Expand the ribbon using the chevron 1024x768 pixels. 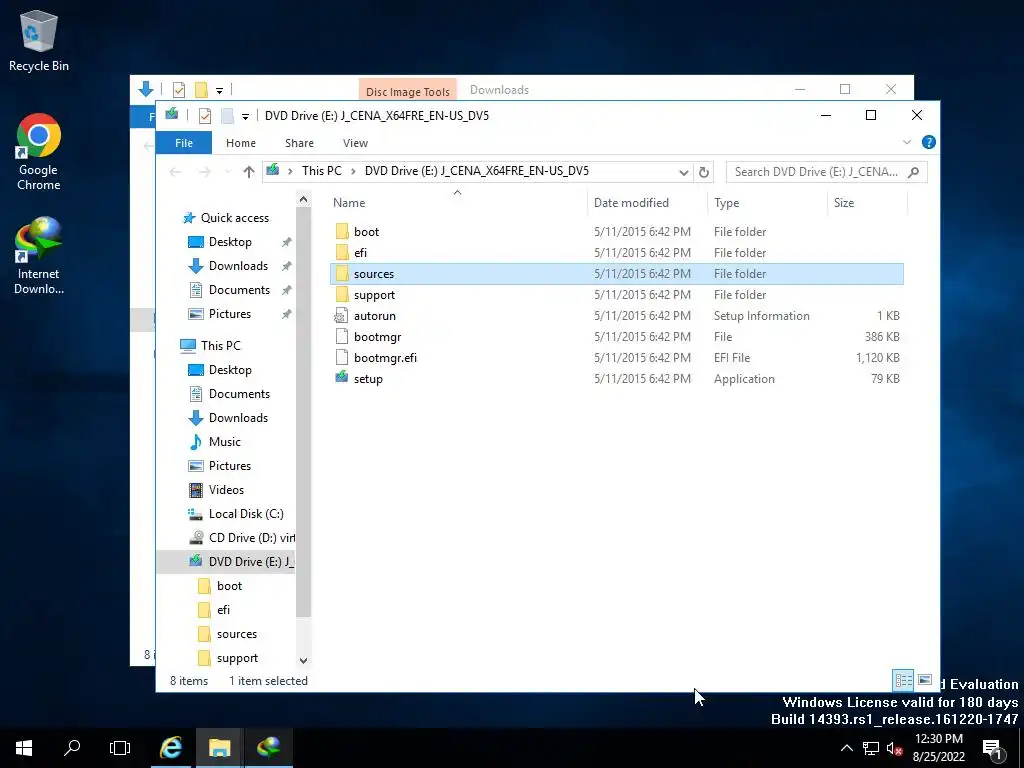point(906,142)
